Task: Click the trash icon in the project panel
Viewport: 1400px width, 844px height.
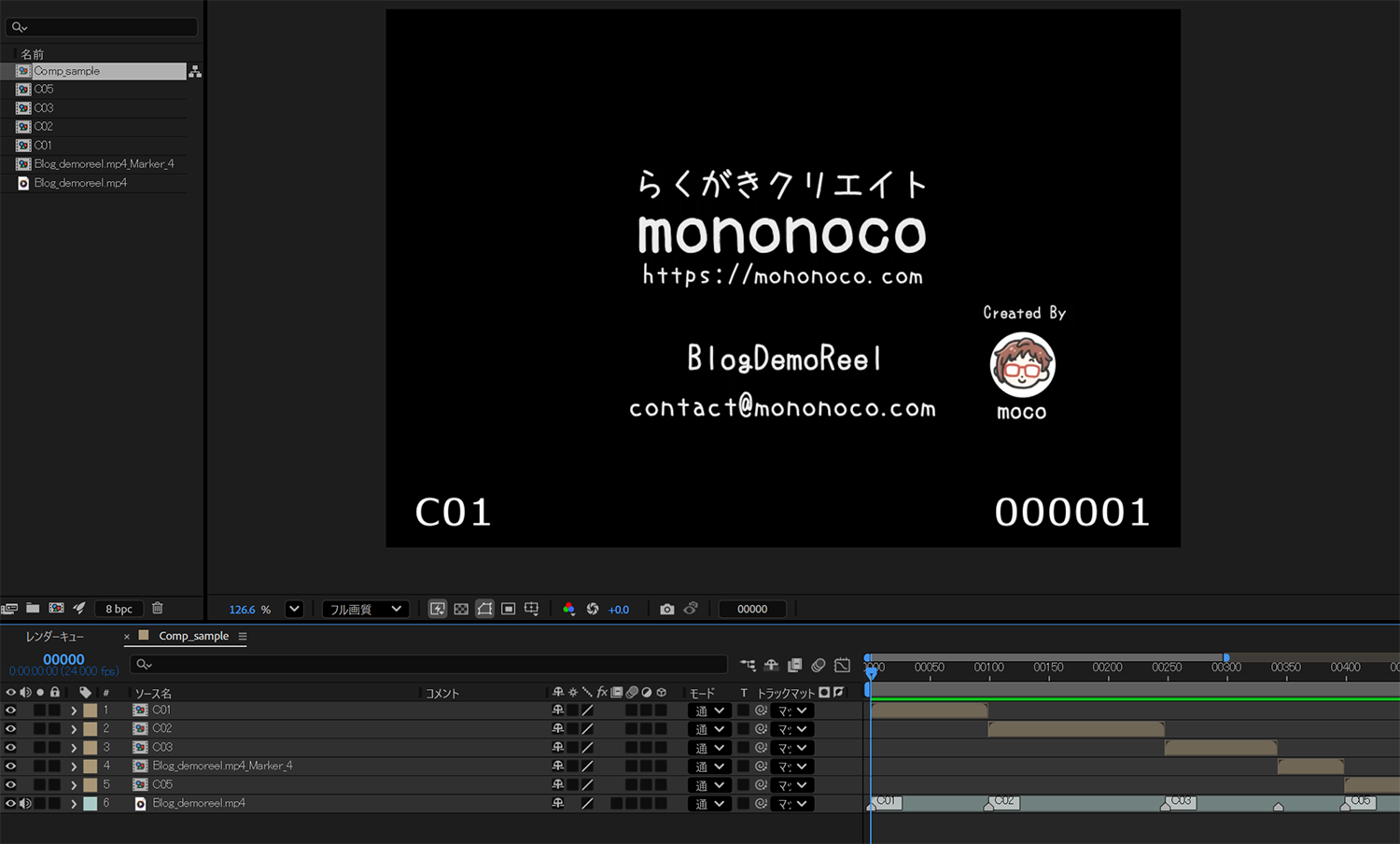Action: 158,609
